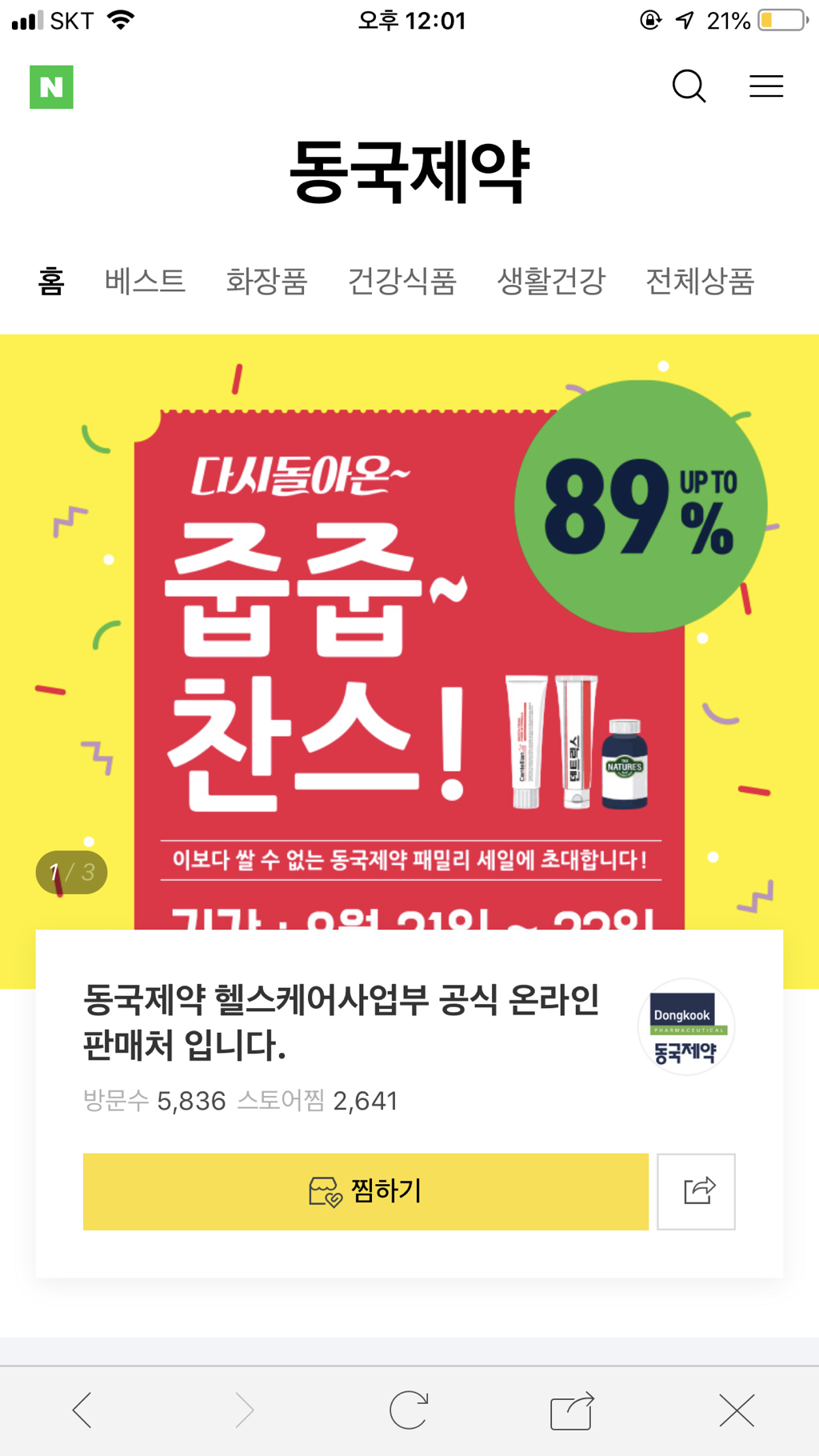Tap the 동국제약 store title
This screenshot has width=819, height=1456.
click(409, 171)
